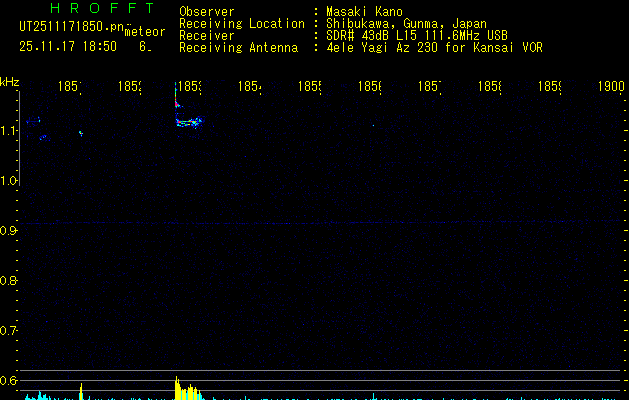Click the small green dot near 1.1 kHz
Image resolution: width=629 pixels, height=400 pixels.
click(x=80, y=132)
